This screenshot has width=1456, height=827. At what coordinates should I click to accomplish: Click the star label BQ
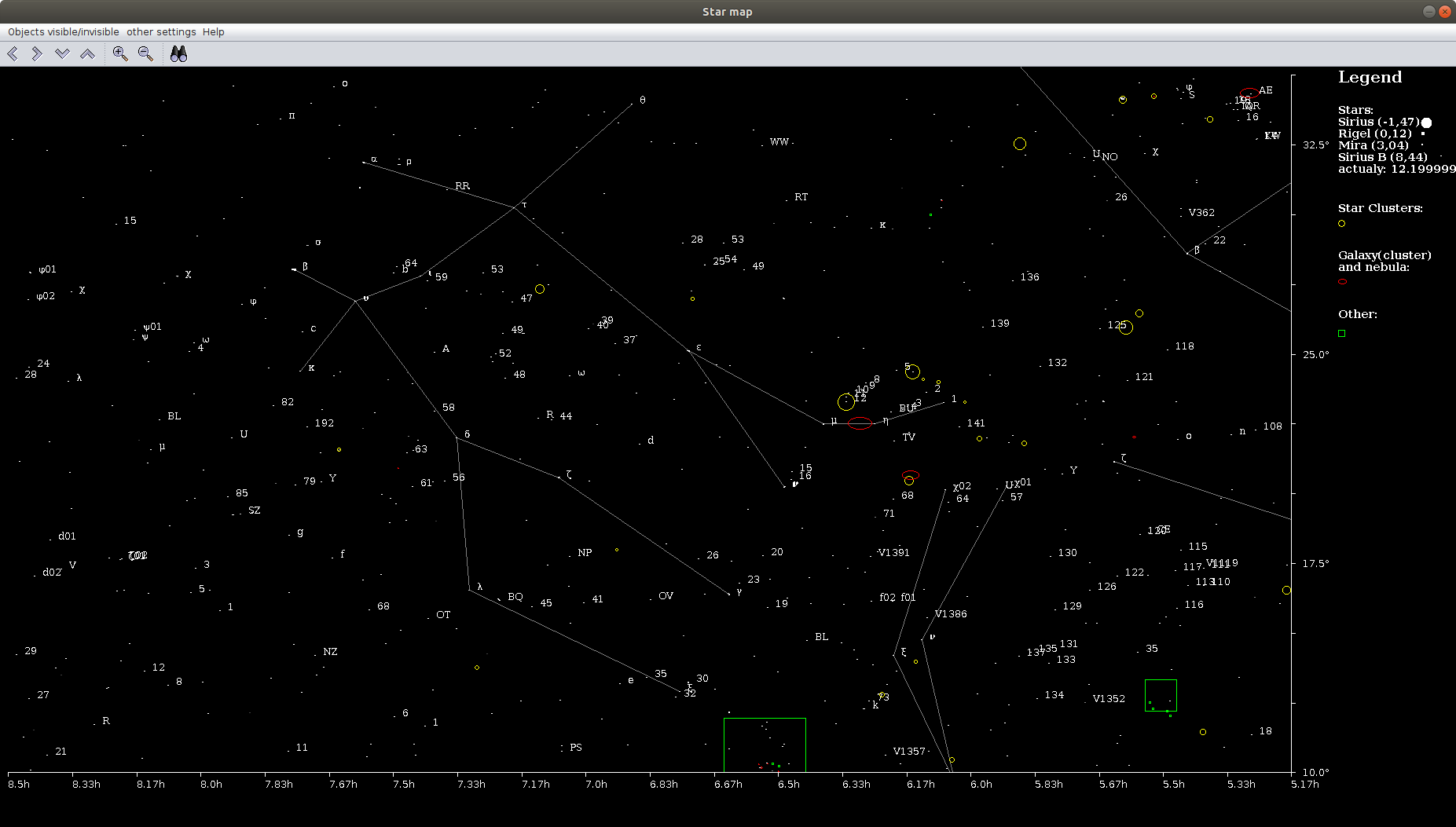[515, 597]
